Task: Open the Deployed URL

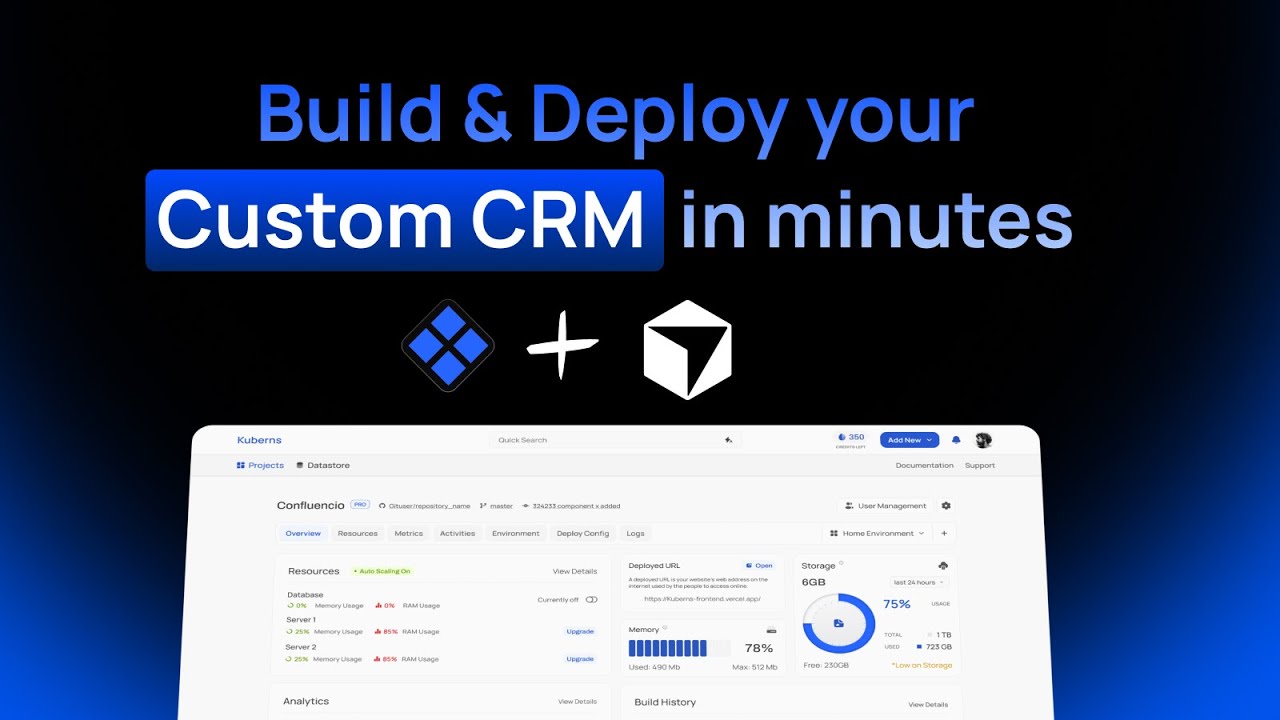Action: [760, 565]
